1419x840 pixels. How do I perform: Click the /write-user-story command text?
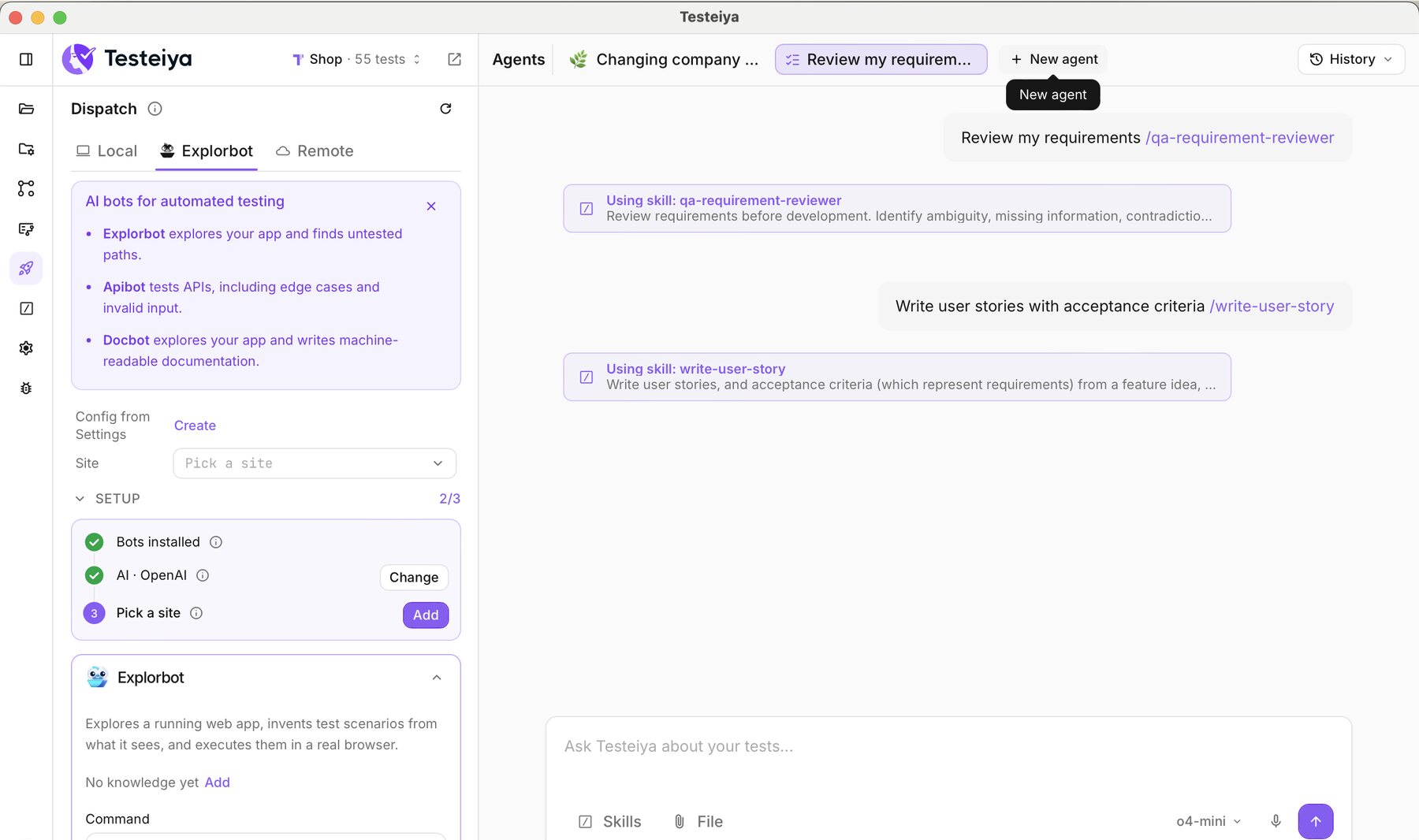point(1272,306)
